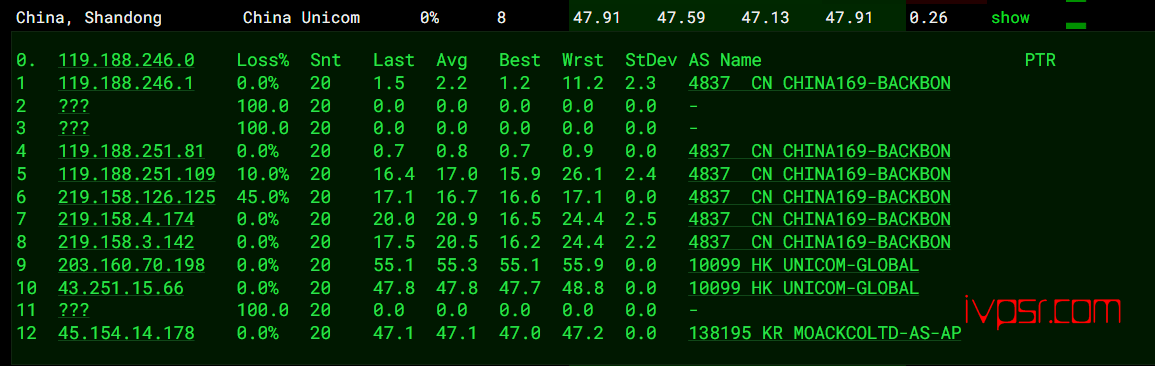1155x366 pixels.
Task: Open AS 4837 link for hop 6
Action: pos(819,197)
